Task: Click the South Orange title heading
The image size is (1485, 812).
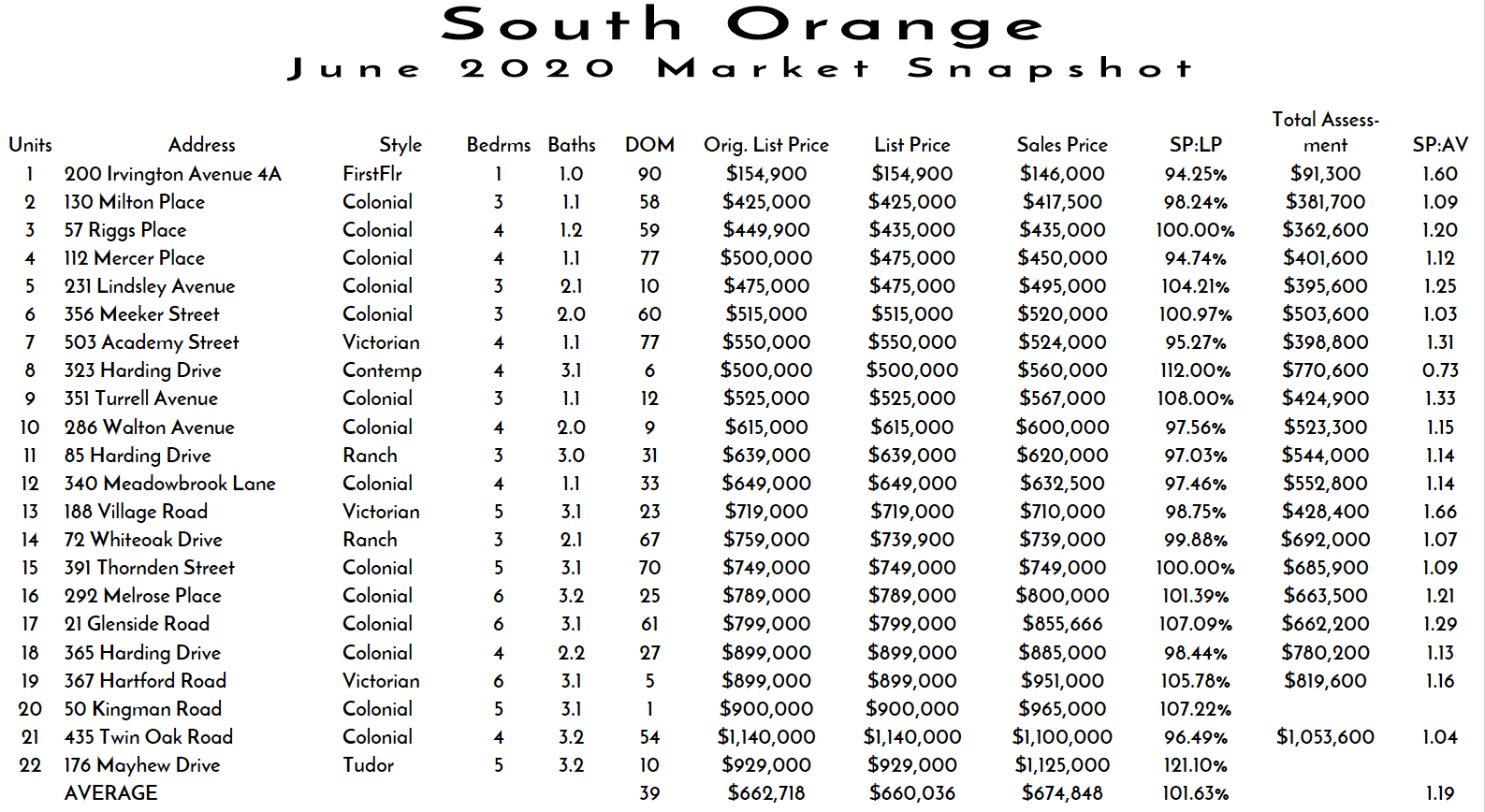Action: [742, 25]
